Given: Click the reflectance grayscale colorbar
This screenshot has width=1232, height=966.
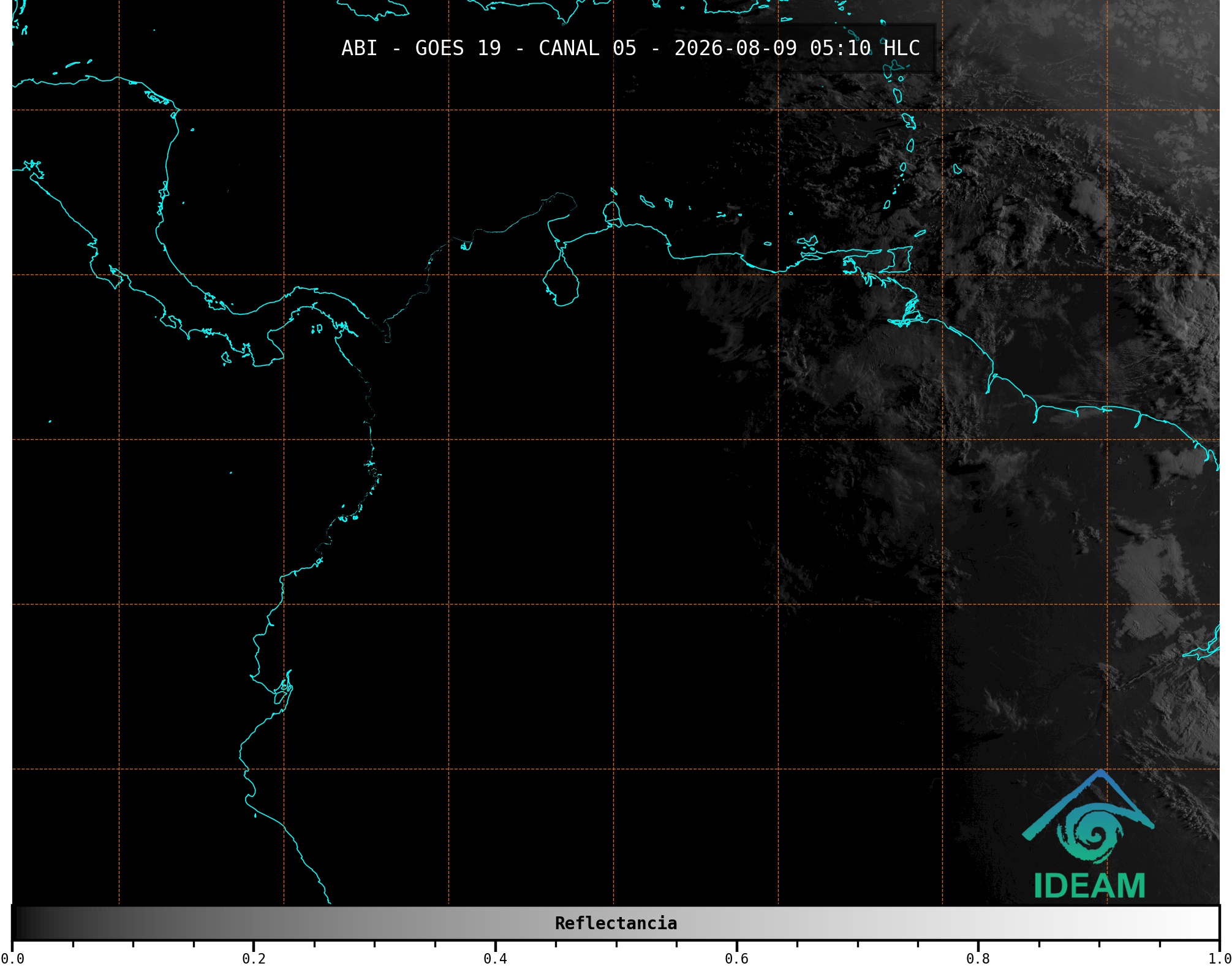Looking at the screenshot, I should 616,923.
